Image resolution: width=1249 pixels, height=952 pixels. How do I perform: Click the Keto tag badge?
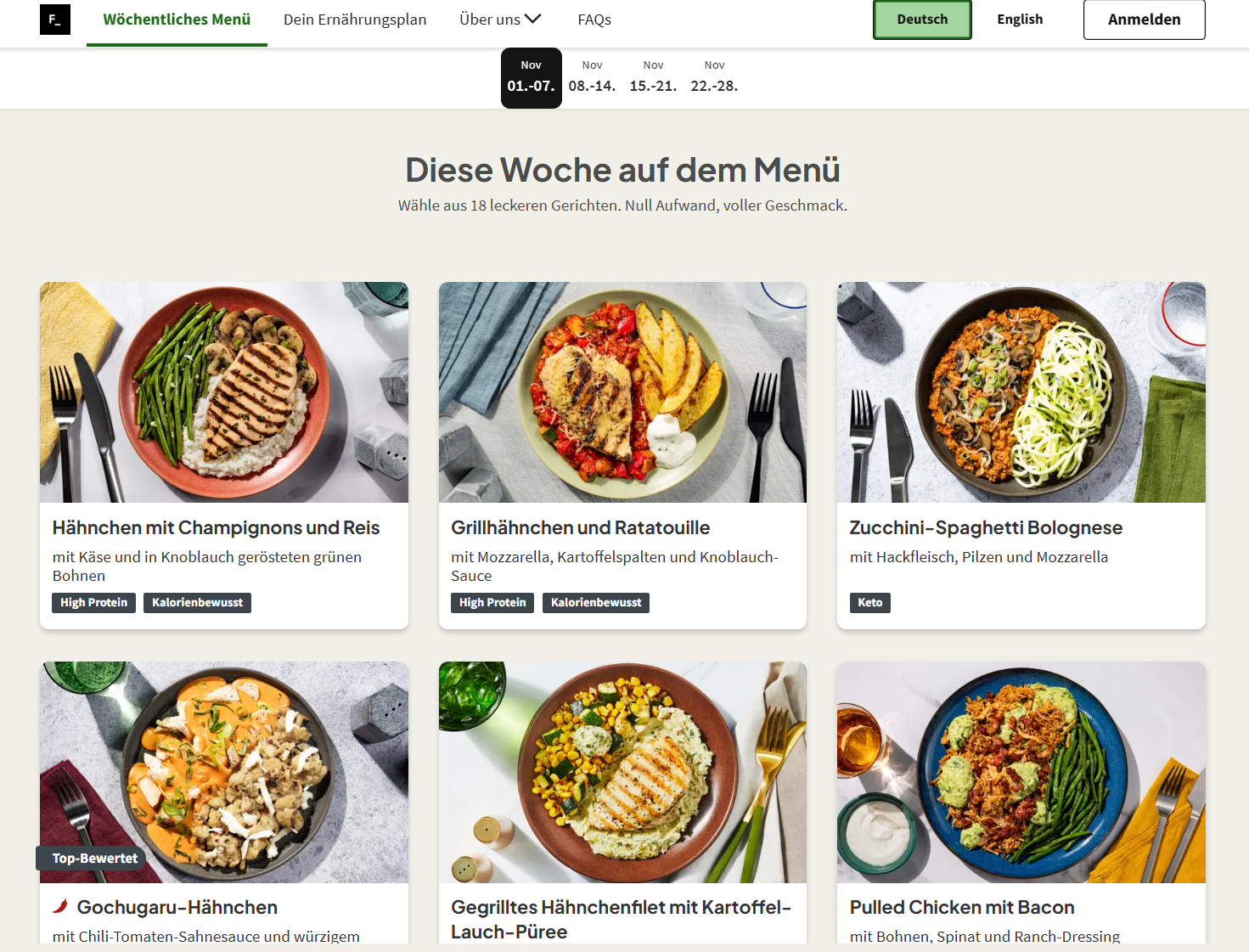pyautogui.click(x=870, y=602)
